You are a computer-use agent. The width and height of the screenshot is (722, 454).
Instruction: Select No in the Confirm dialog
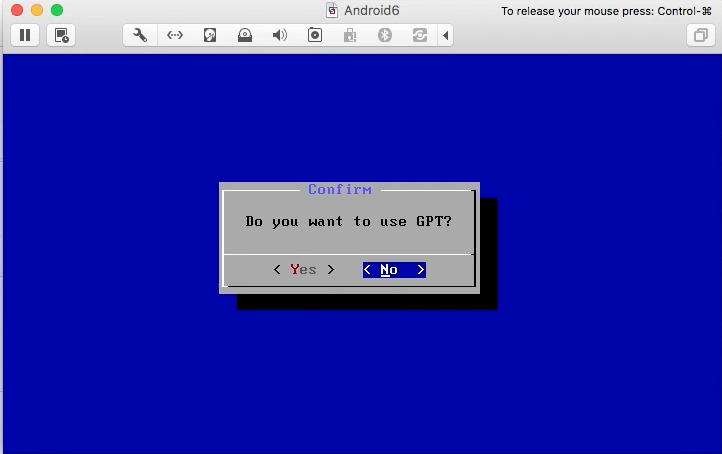[393, 270]
